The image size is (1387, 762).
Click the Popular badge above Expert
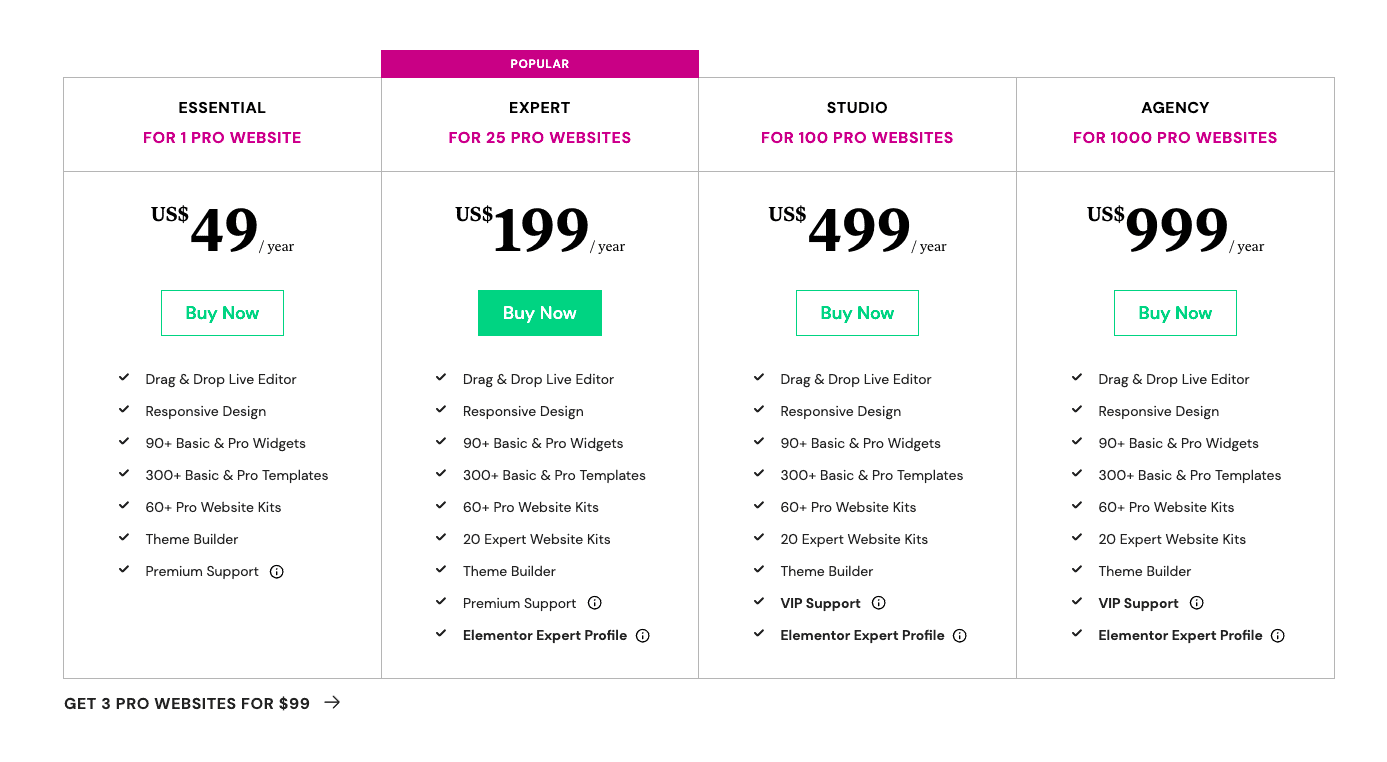click(540, 64)
